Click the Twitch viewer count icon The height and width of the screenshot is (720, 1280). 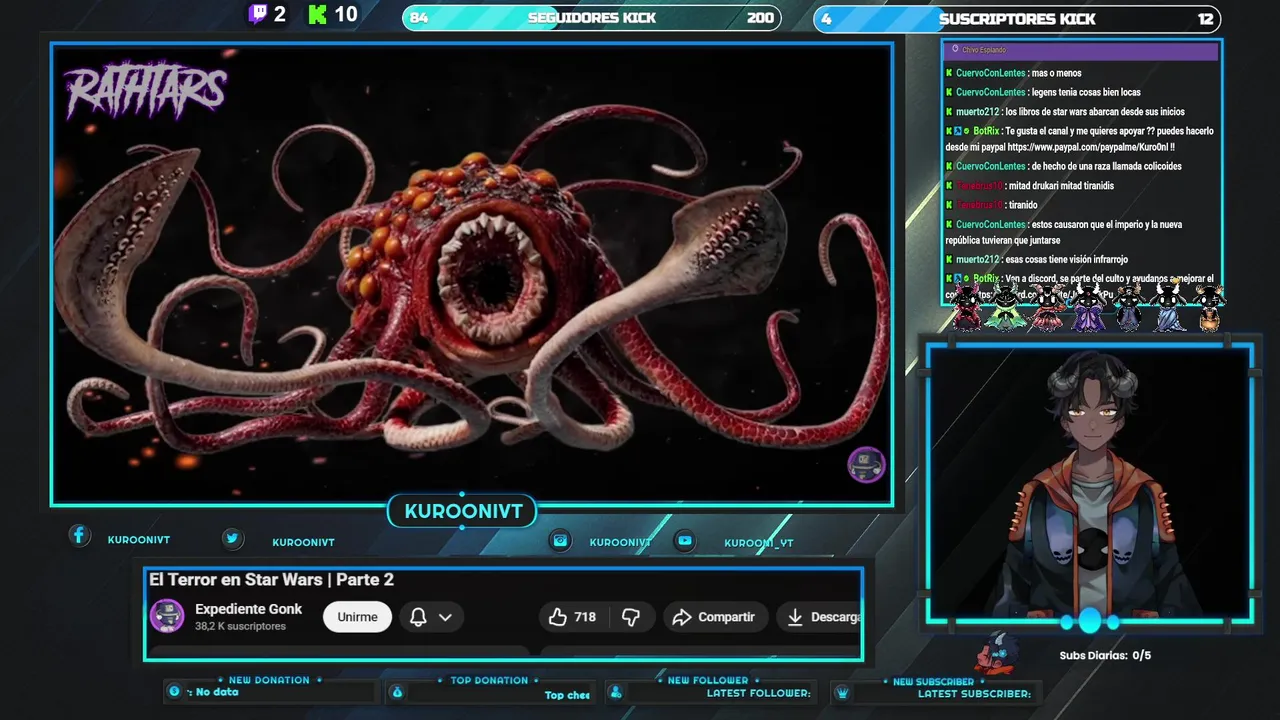tap(258, 14)
